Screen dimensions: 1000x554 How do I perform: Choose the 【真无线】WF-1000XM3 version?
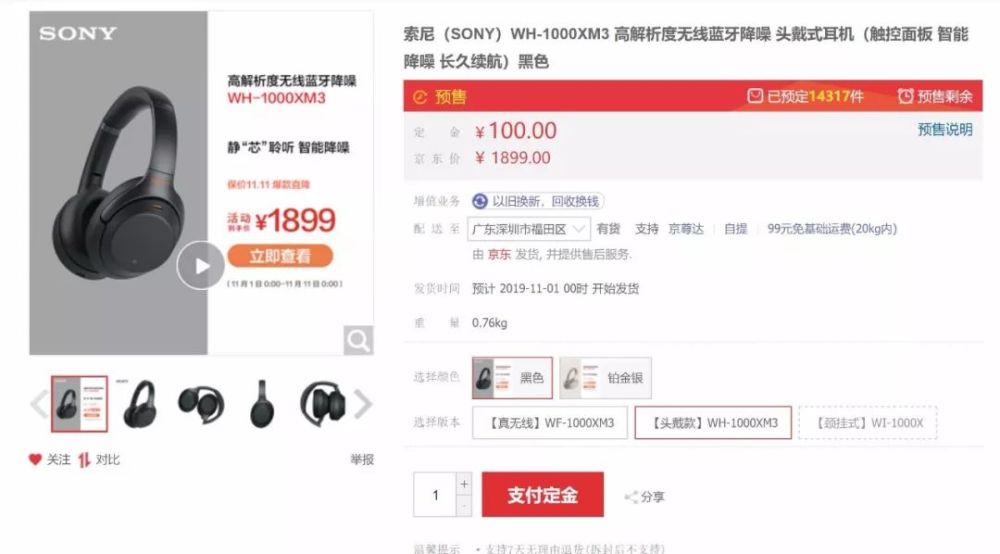click(x=550, y=423)
